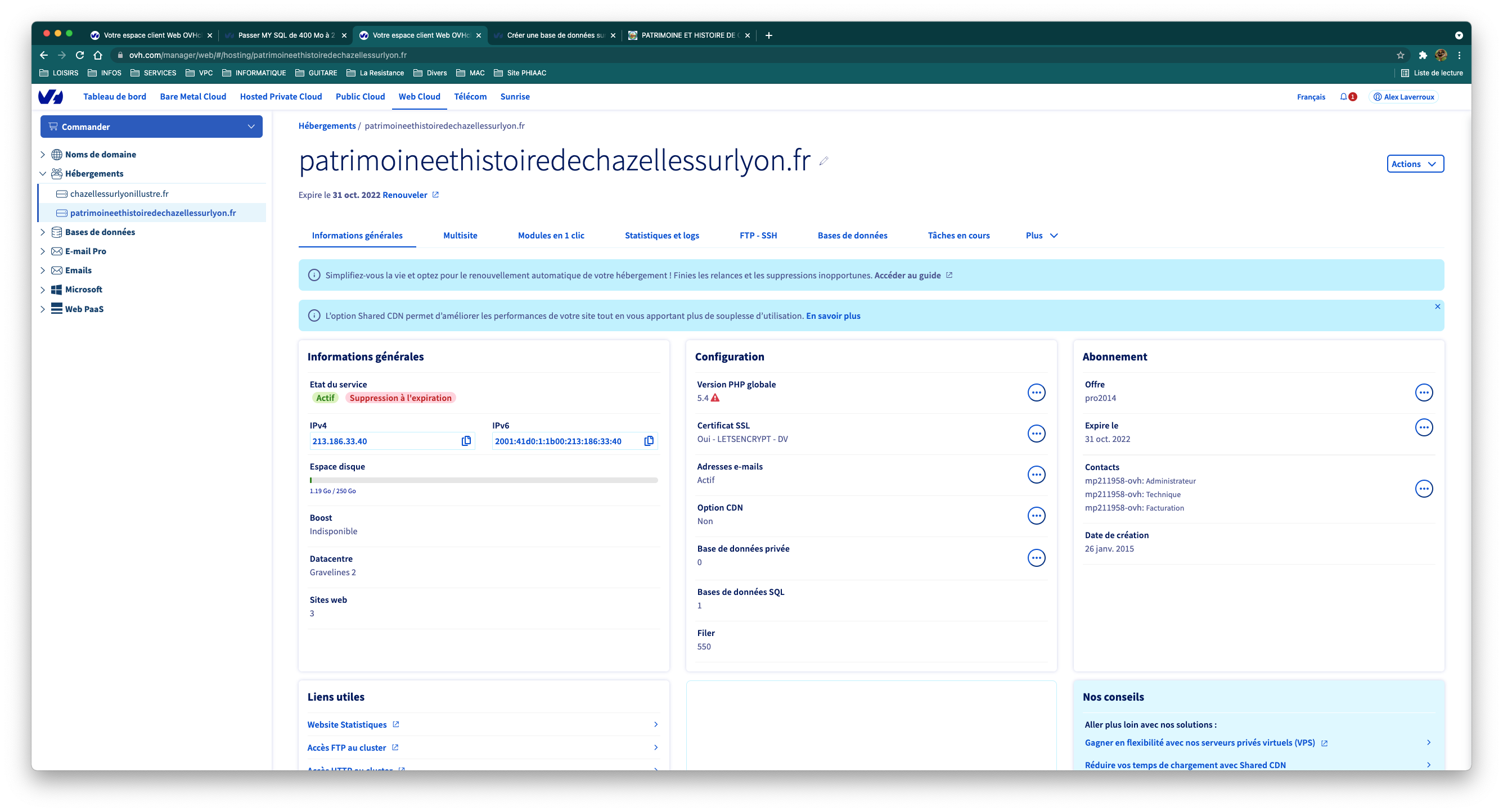This screenshot has width=1503, height=812.
Task: Open options for Version PHP globale
Action: 1036,393
